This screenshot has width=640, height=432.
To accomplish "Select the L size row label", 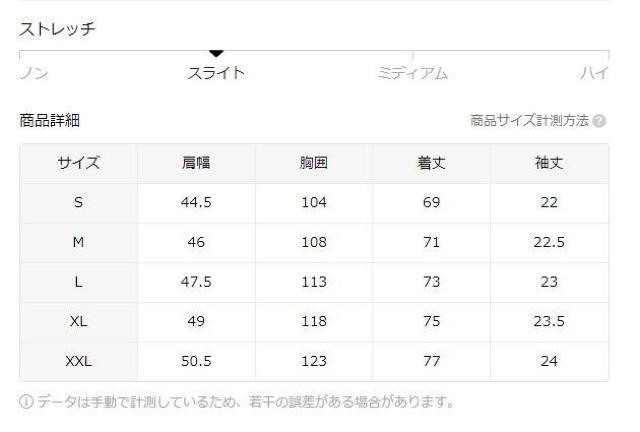I will (78, 282).
